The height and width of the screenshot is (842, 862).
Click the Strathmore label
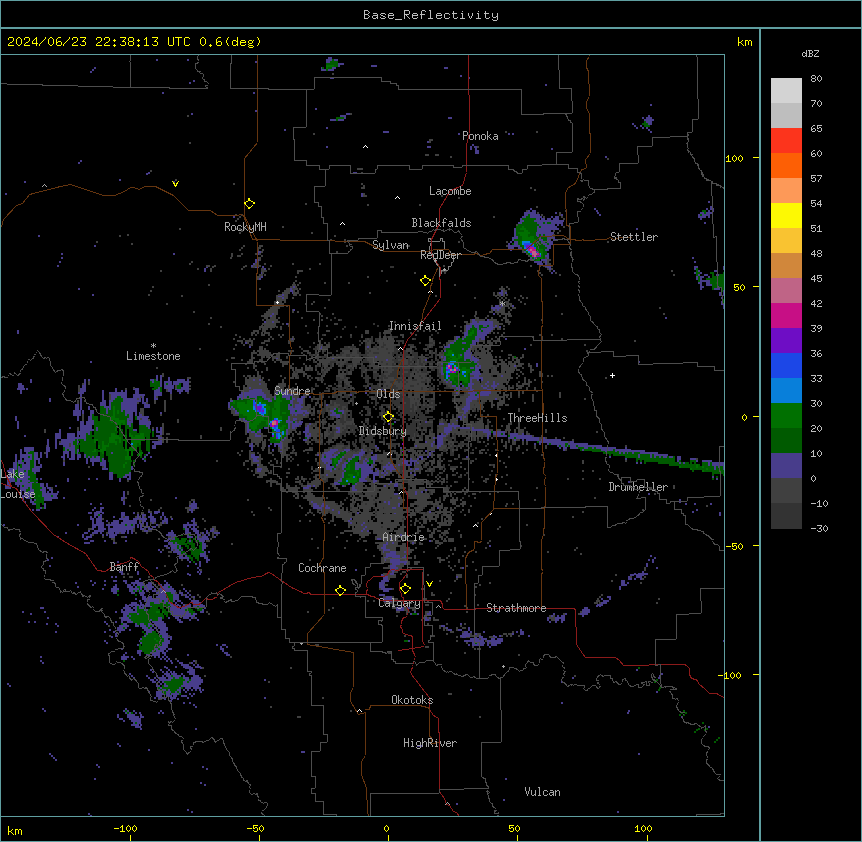(x=516, y=608)
